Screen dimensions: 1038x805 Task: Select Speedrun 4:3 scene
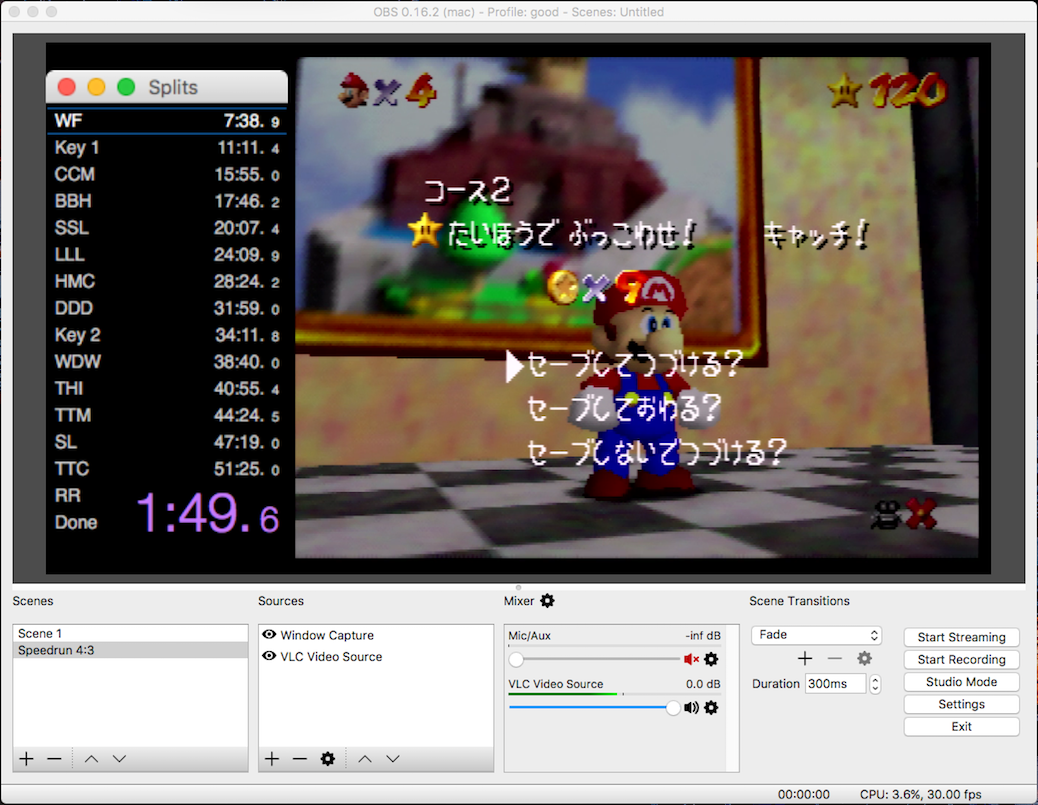(130, 650)
